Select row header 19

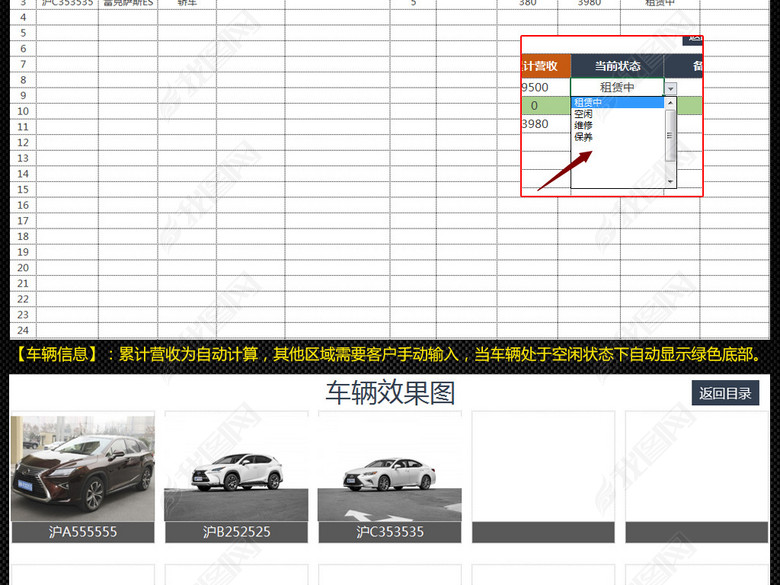click(23, 252)
